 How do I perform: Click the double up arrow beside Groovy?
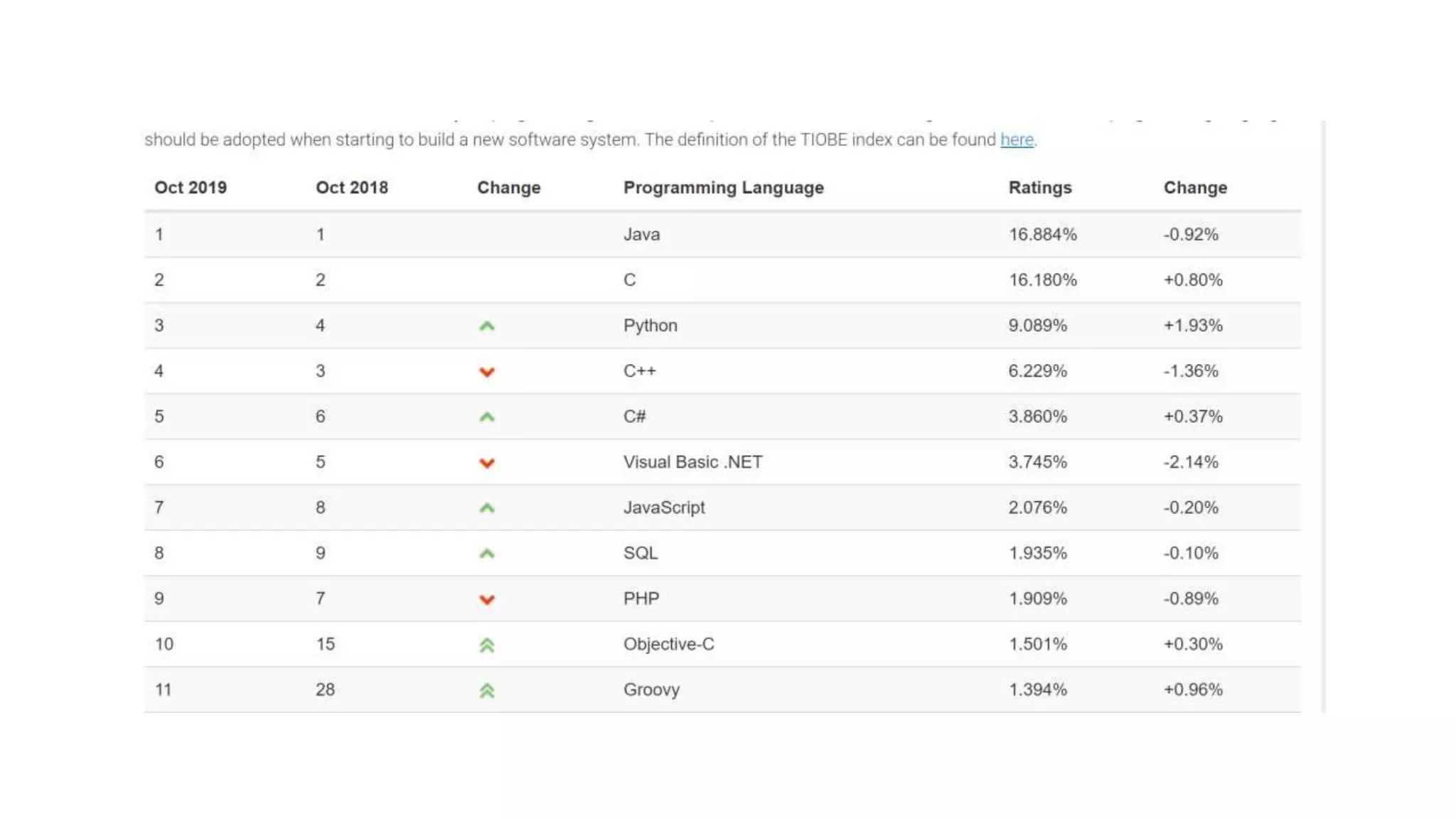487,690
